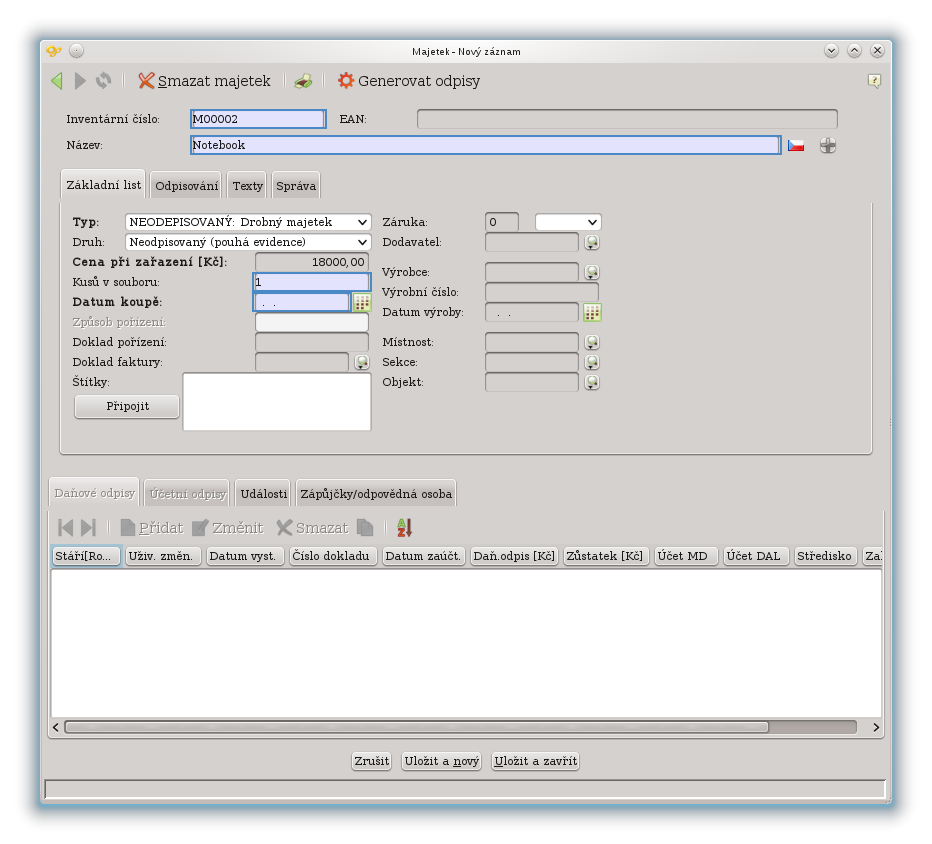932x844 pixels.
Task: Click the Připojit button
Action: (x=127, y=406)
